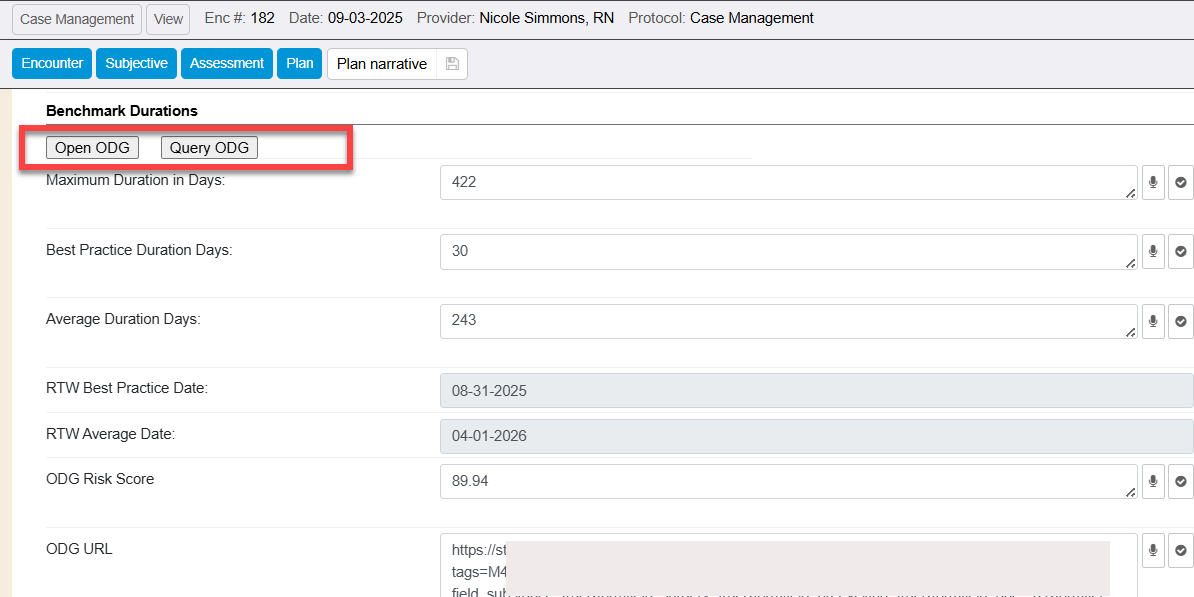
Task: Click checkmark icon beside Average Duration Days
Action: coord(1181,321)
